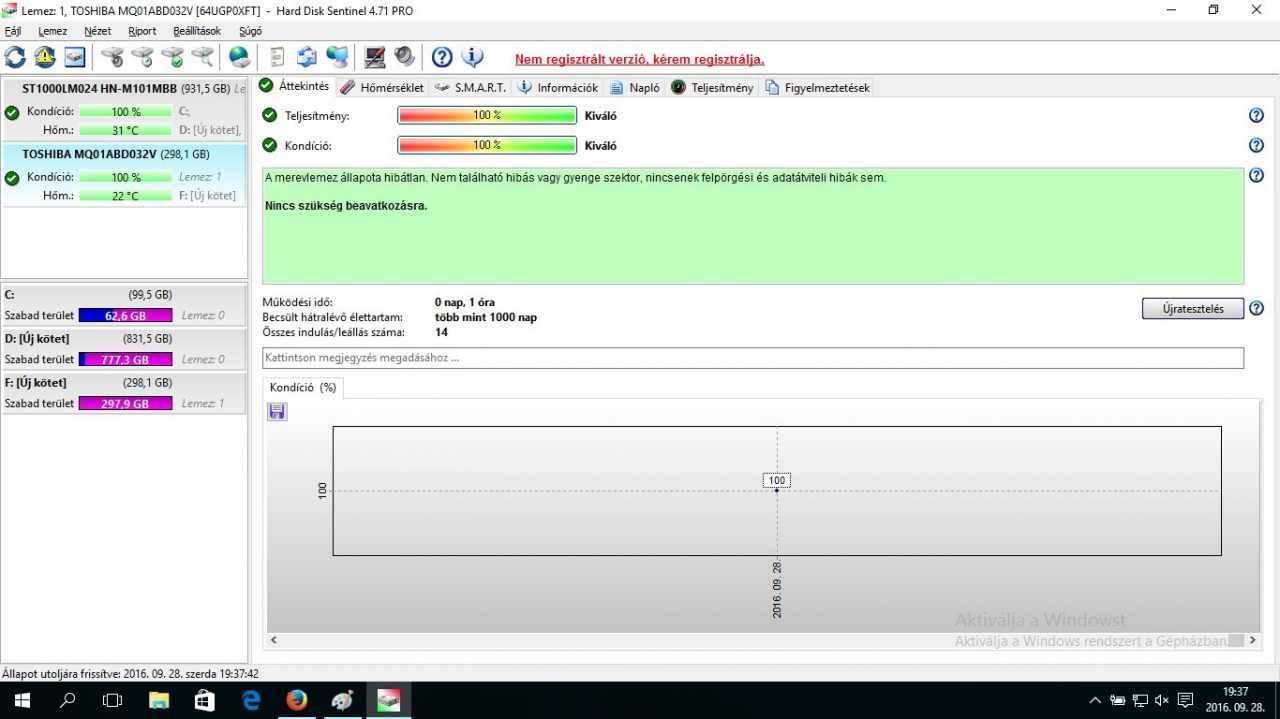Open Microsoft Edge from the taskbar
The height and width of the screenshot is (719, 1280).
point(251,700)
